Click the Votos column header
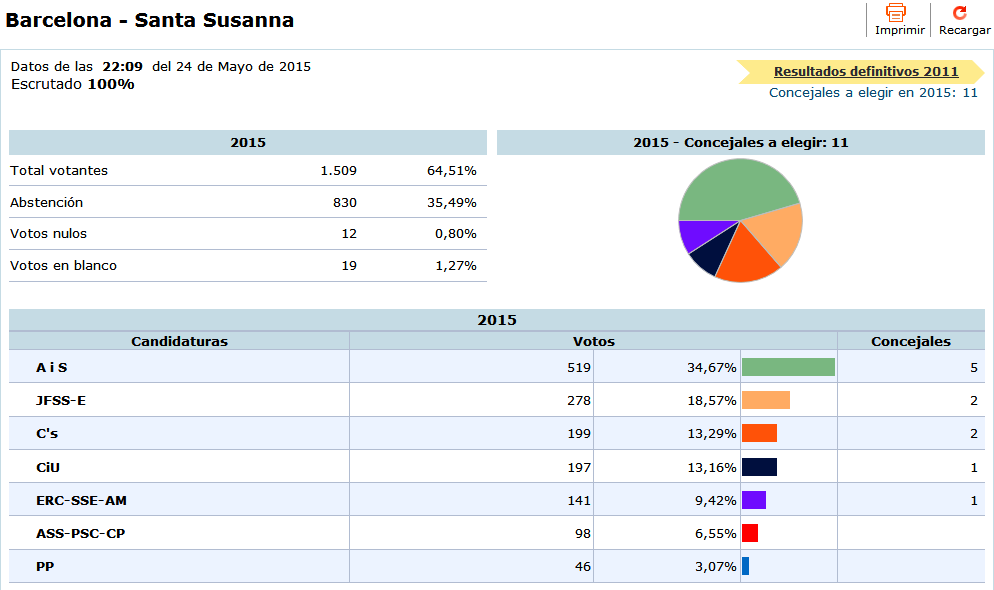The height and width of the screenshot is (590, 994). [x=593, y=341]
